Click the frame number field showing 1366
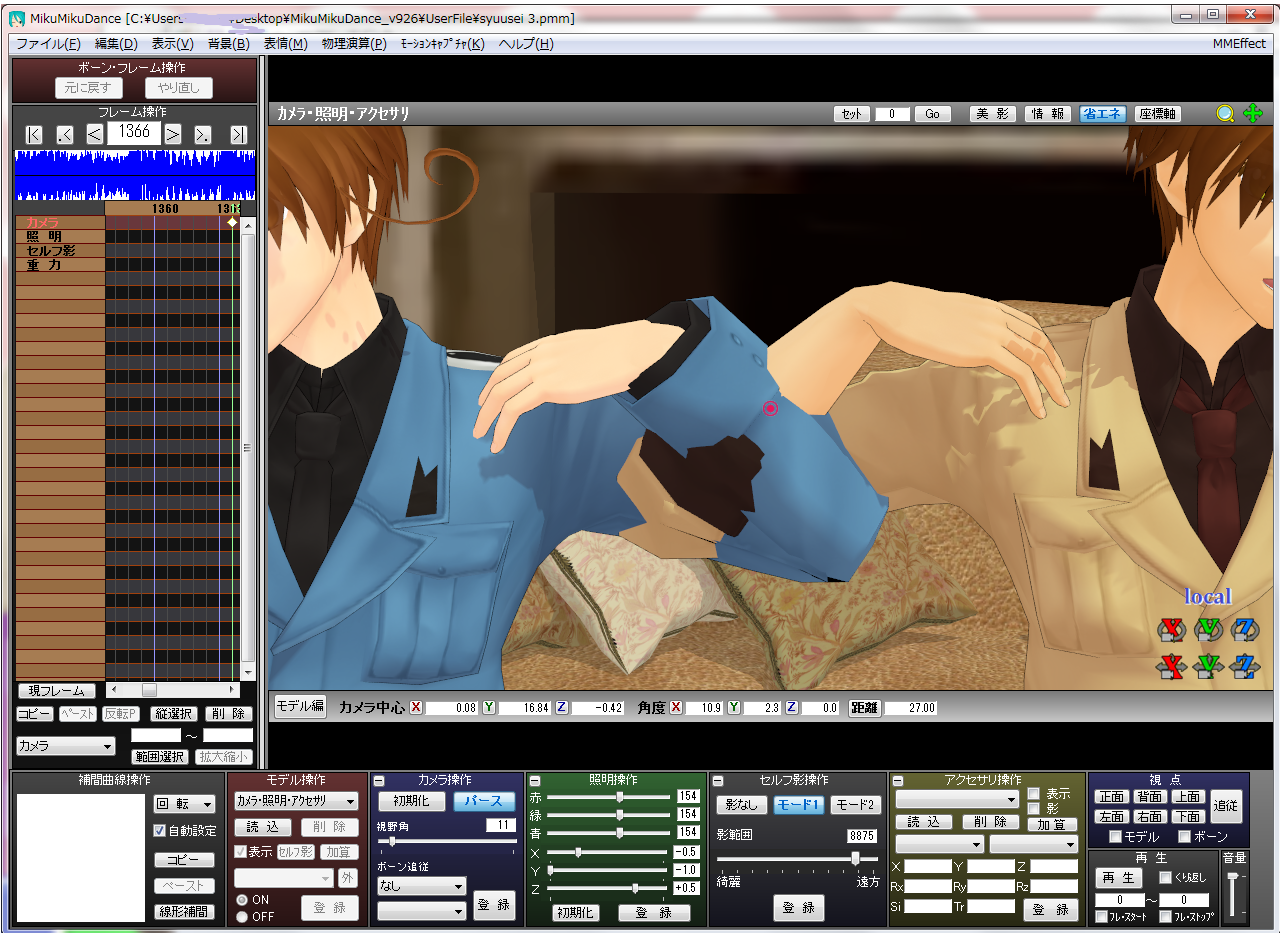Image resolution: width=1280 pixels, height=933 pixels. click(x=134, y=132)
